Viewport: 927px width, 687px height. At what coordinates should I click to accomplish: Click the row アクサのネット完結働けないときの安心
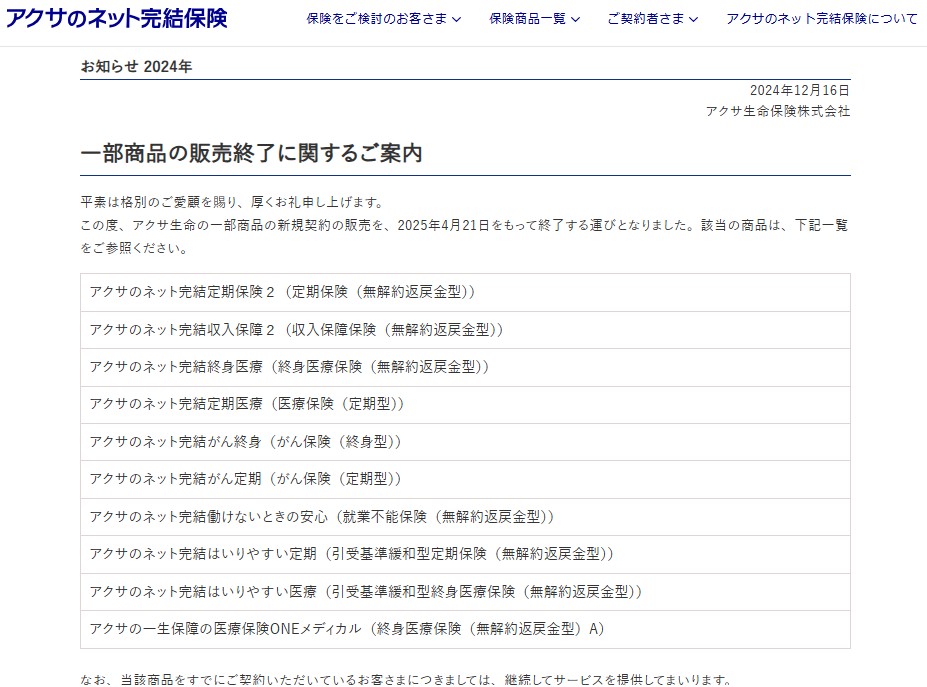(x=465, y=517)
